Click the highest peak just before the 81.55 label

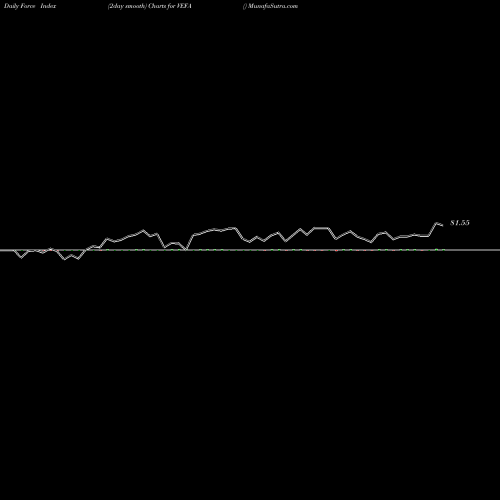(x=436, y=222)
